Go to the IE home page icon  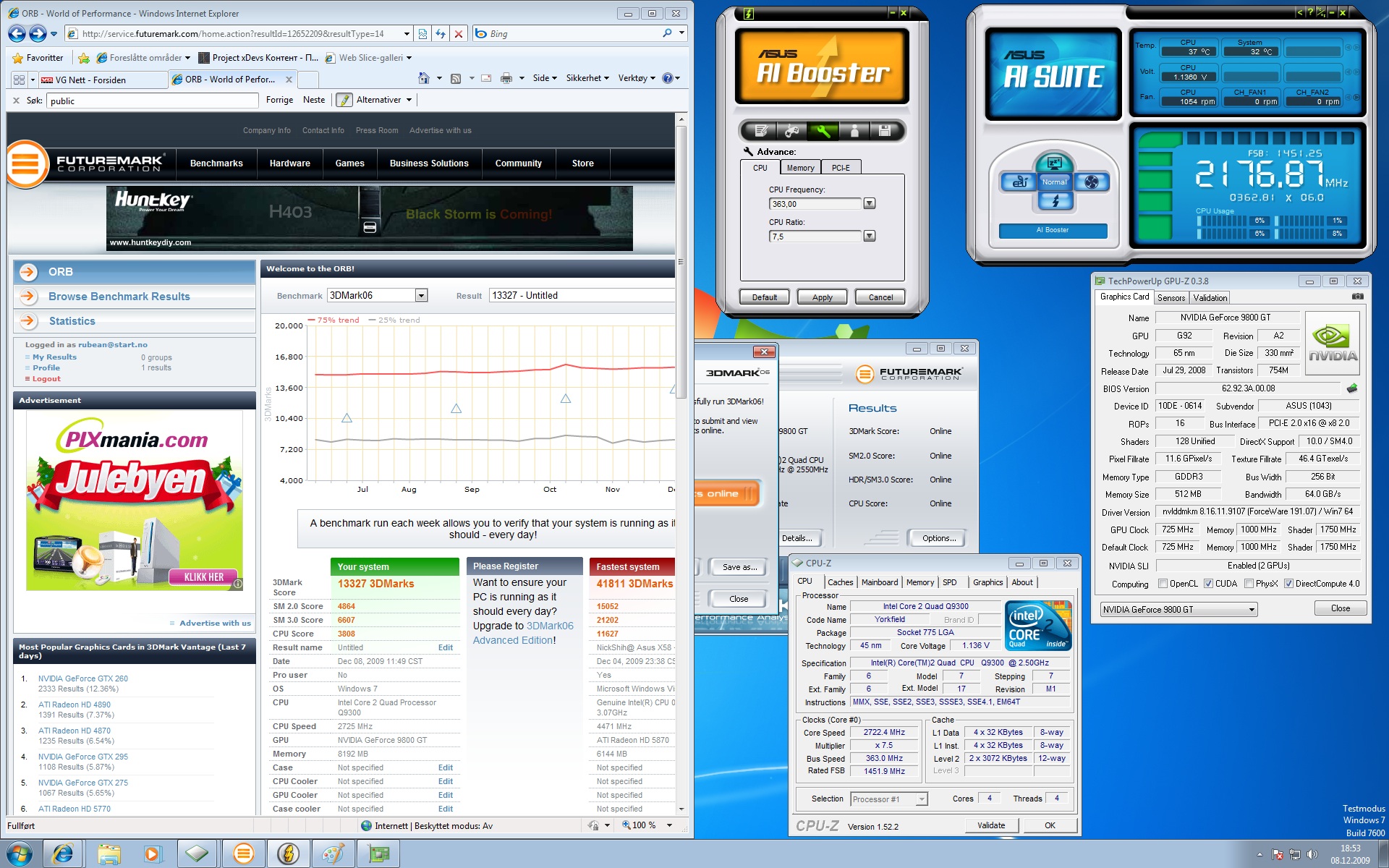coord(424,78)
